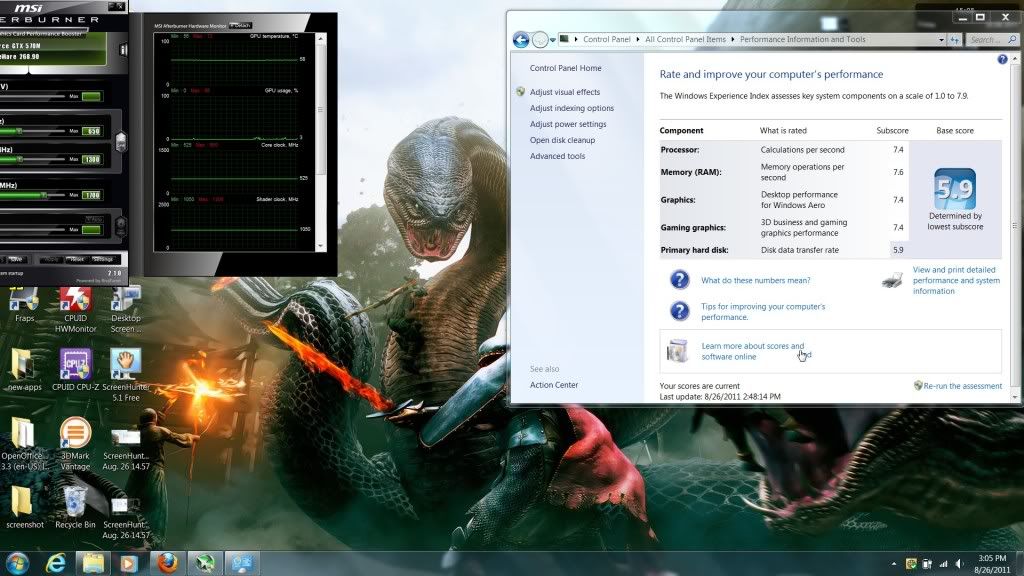Open Action Center link
Viewport: 1024px width, 576px height.
(554, 385)
